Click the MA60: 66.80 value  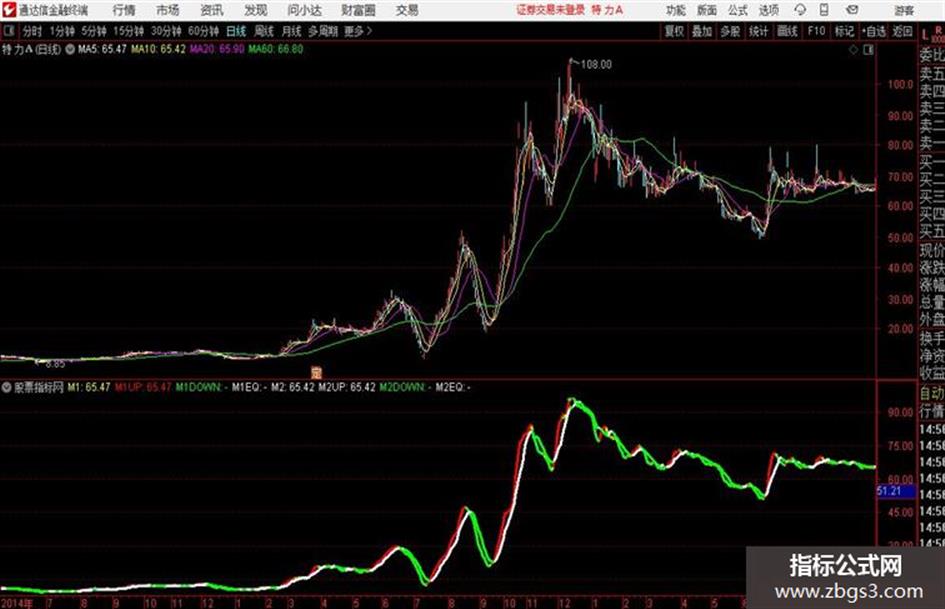(x=276, y=49)
